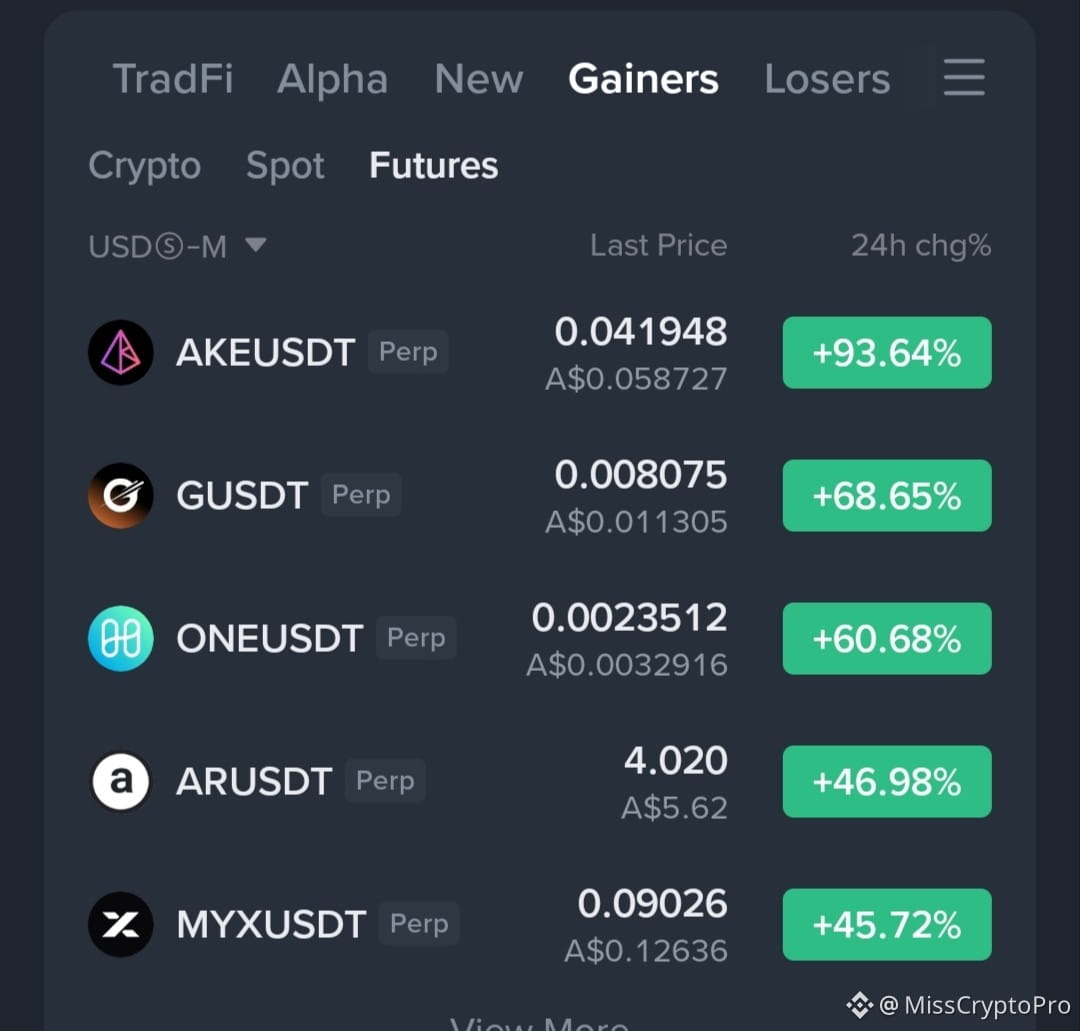Switch to the Losers tab
The image size is (1080, 1031).
click(x=827, y=79)
